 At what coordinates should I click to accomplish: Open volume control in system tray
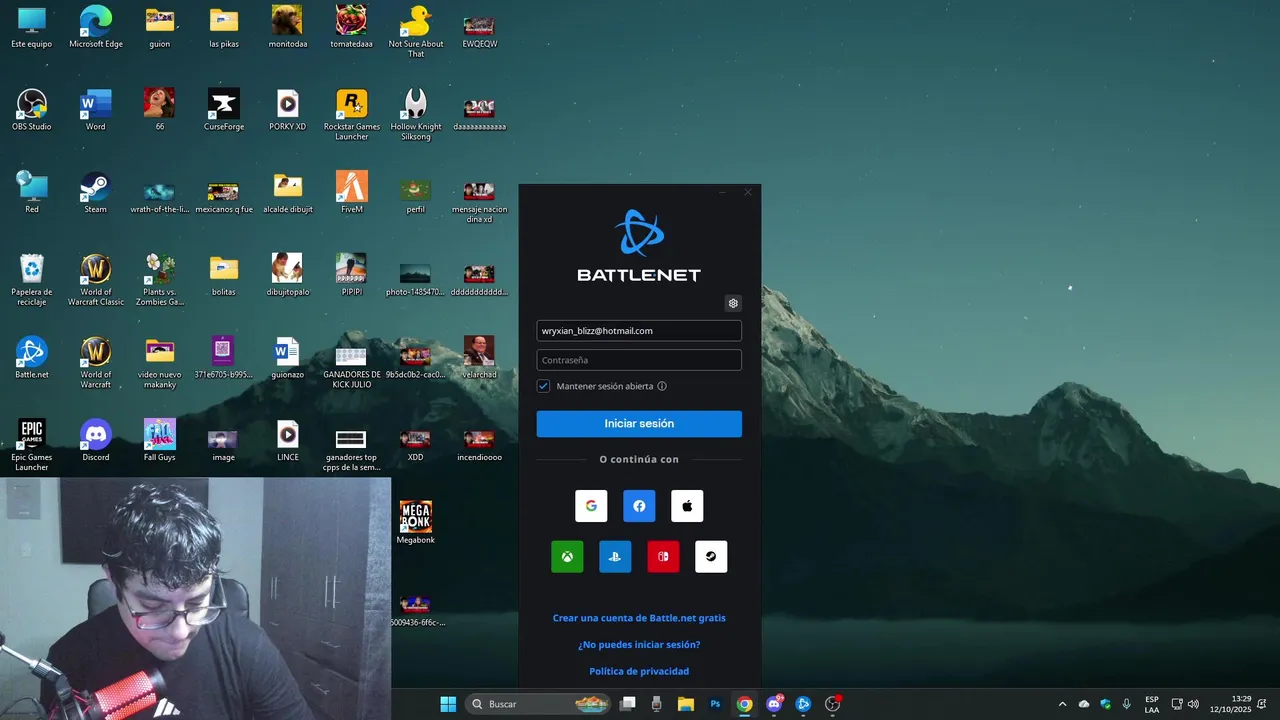1193,704
